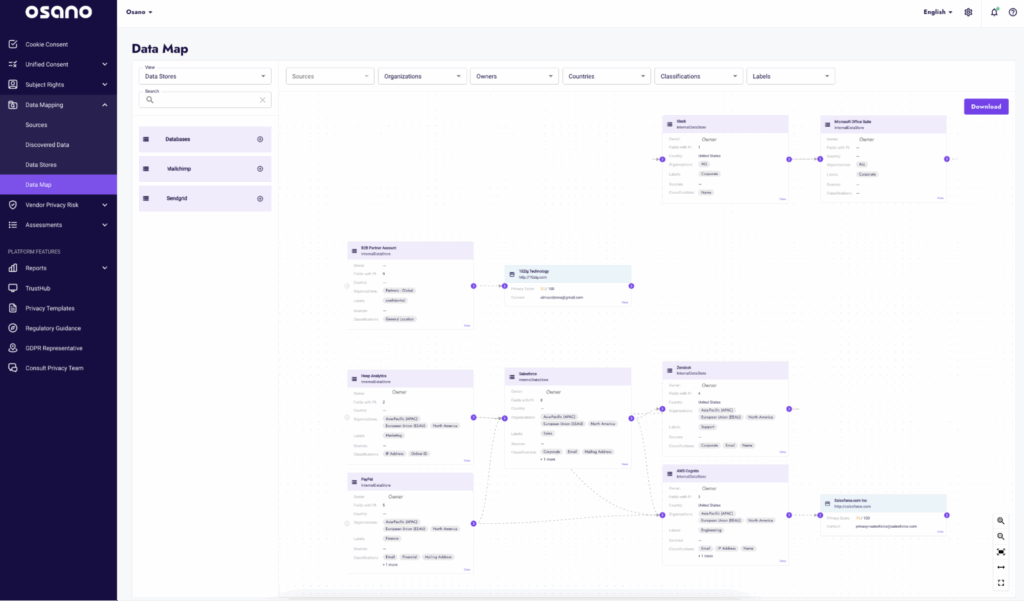Clear the search field with the X icon
This screenshot has height=601, width=1024.
tap(263, 100)
